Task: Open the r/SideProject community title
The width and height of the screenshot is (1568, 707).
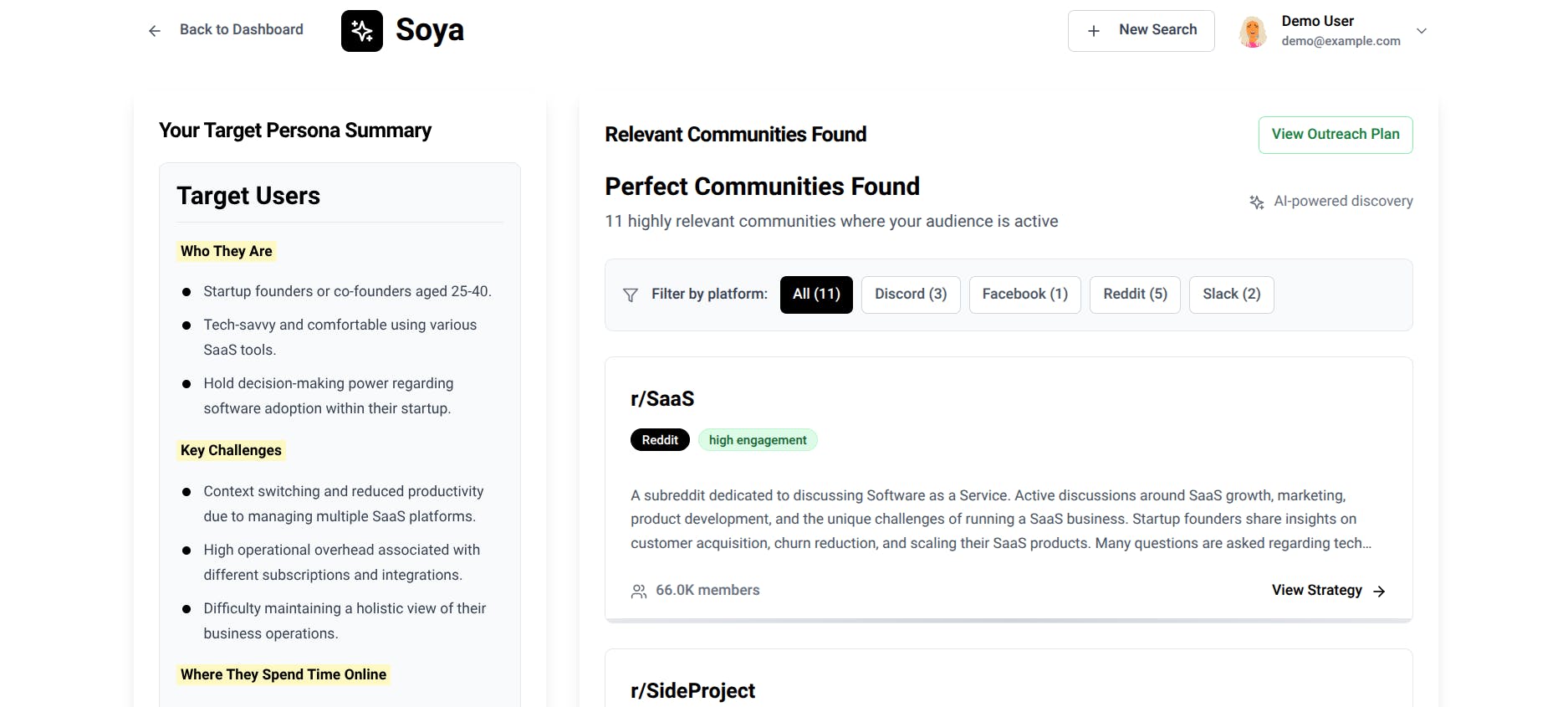Action: [692, 691]
